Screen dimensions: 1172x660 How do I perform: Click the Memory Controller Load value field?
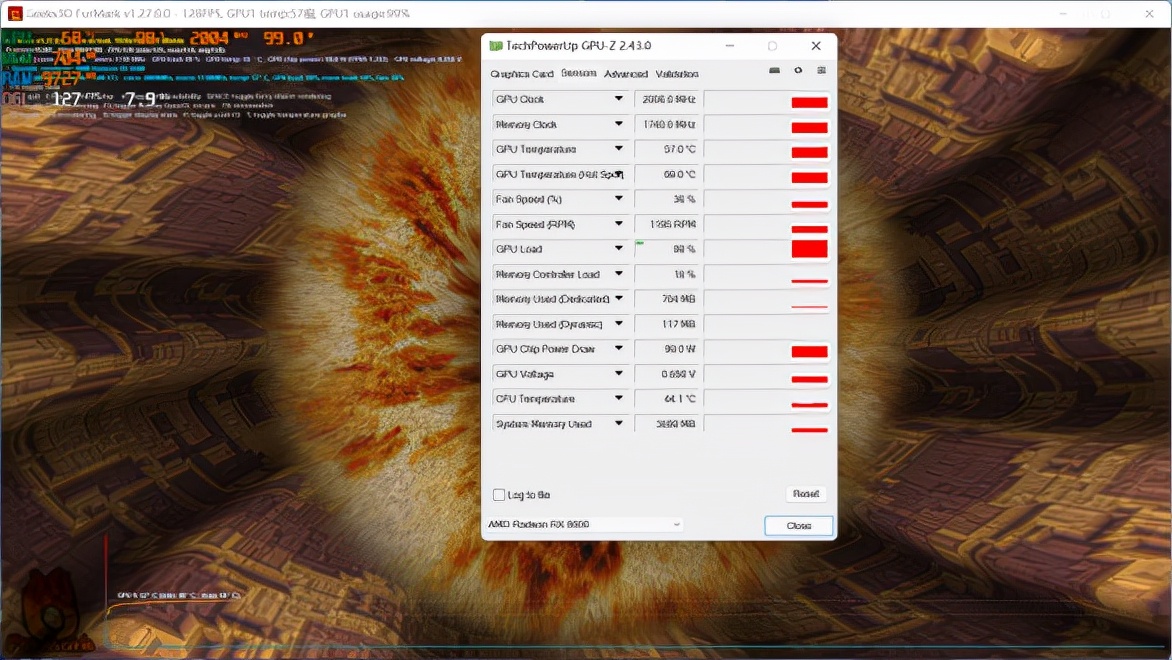[x=667, y=274]
